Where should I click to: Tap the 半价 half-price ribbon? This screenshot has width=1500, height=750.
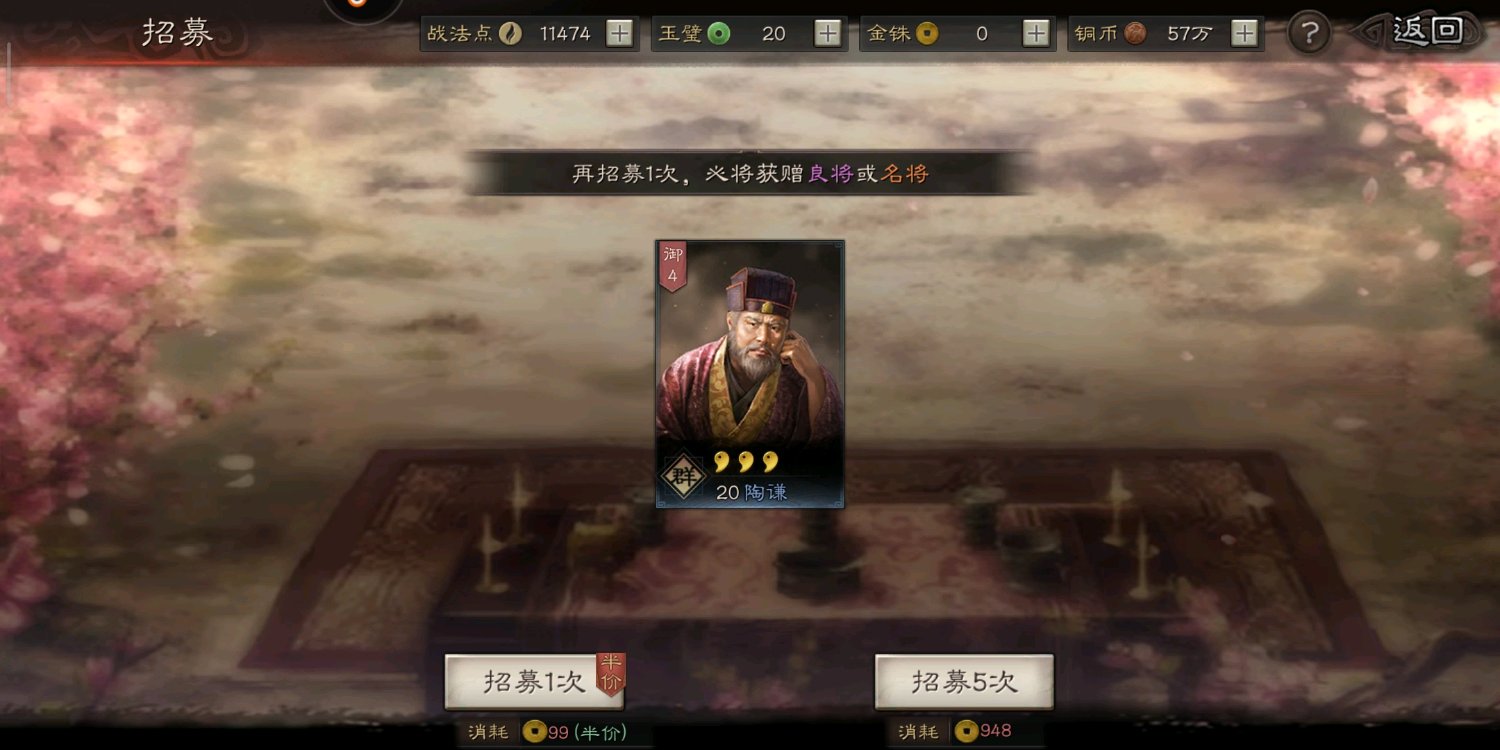[x=610, y=673]
